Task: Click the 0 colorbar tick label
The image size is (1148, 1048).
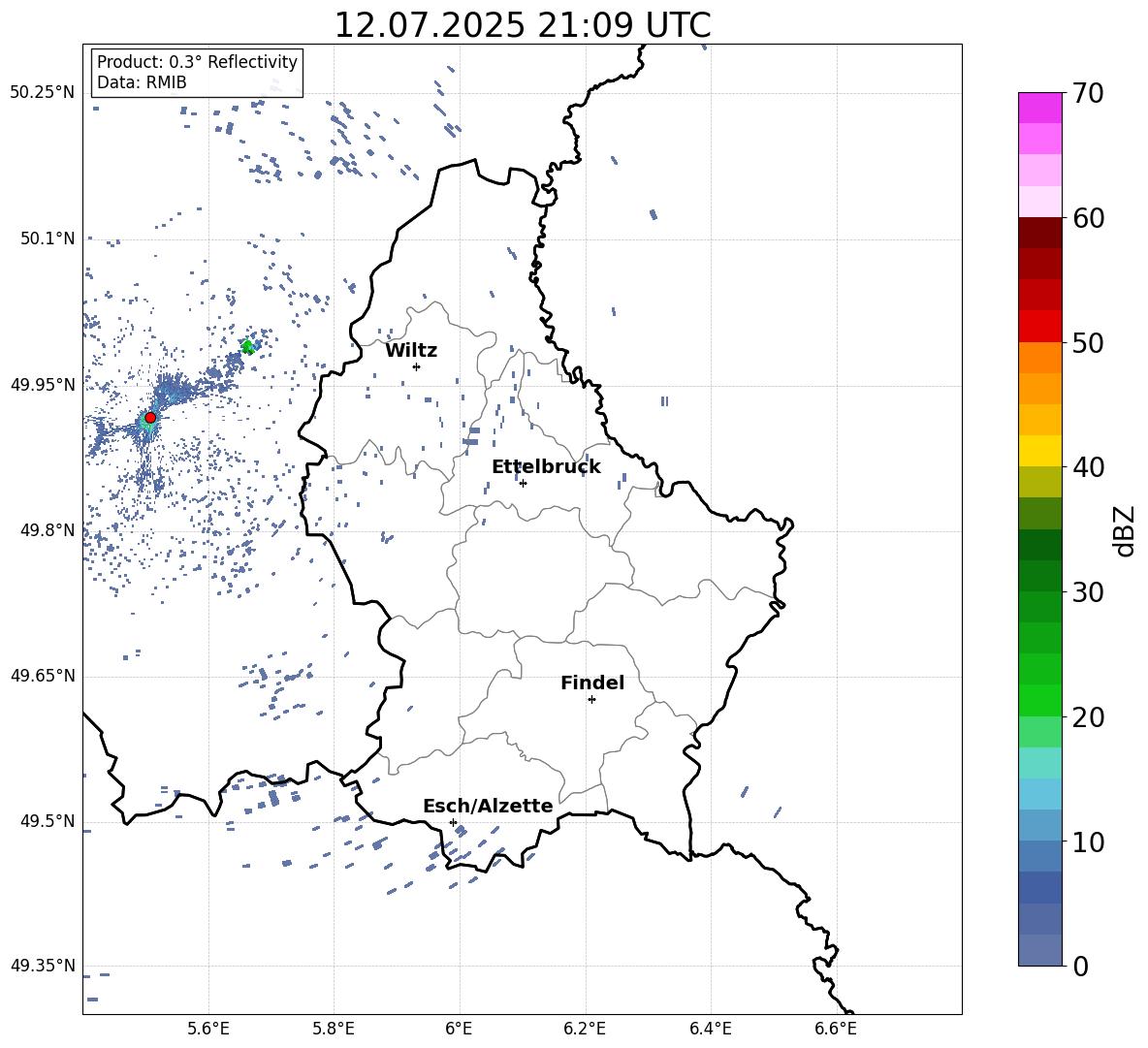Action: pos(1079,966)
